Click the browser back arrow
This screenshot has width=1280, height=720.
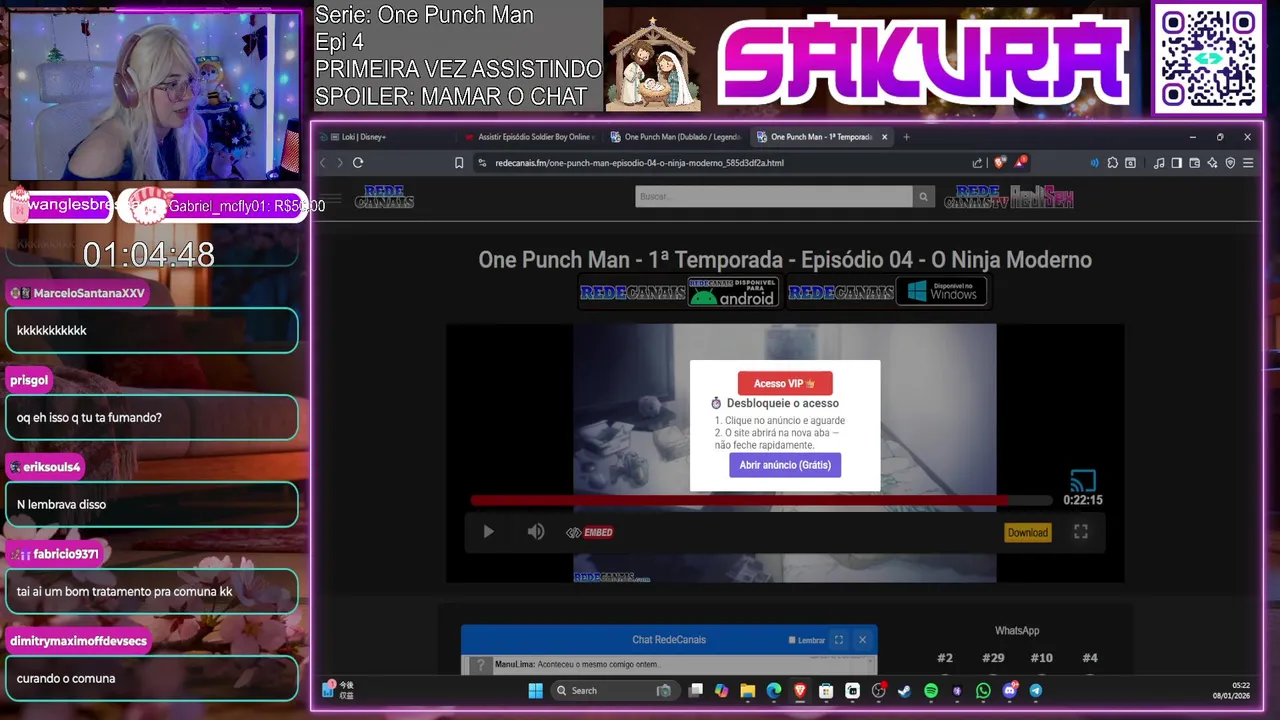tap(322, 163)
